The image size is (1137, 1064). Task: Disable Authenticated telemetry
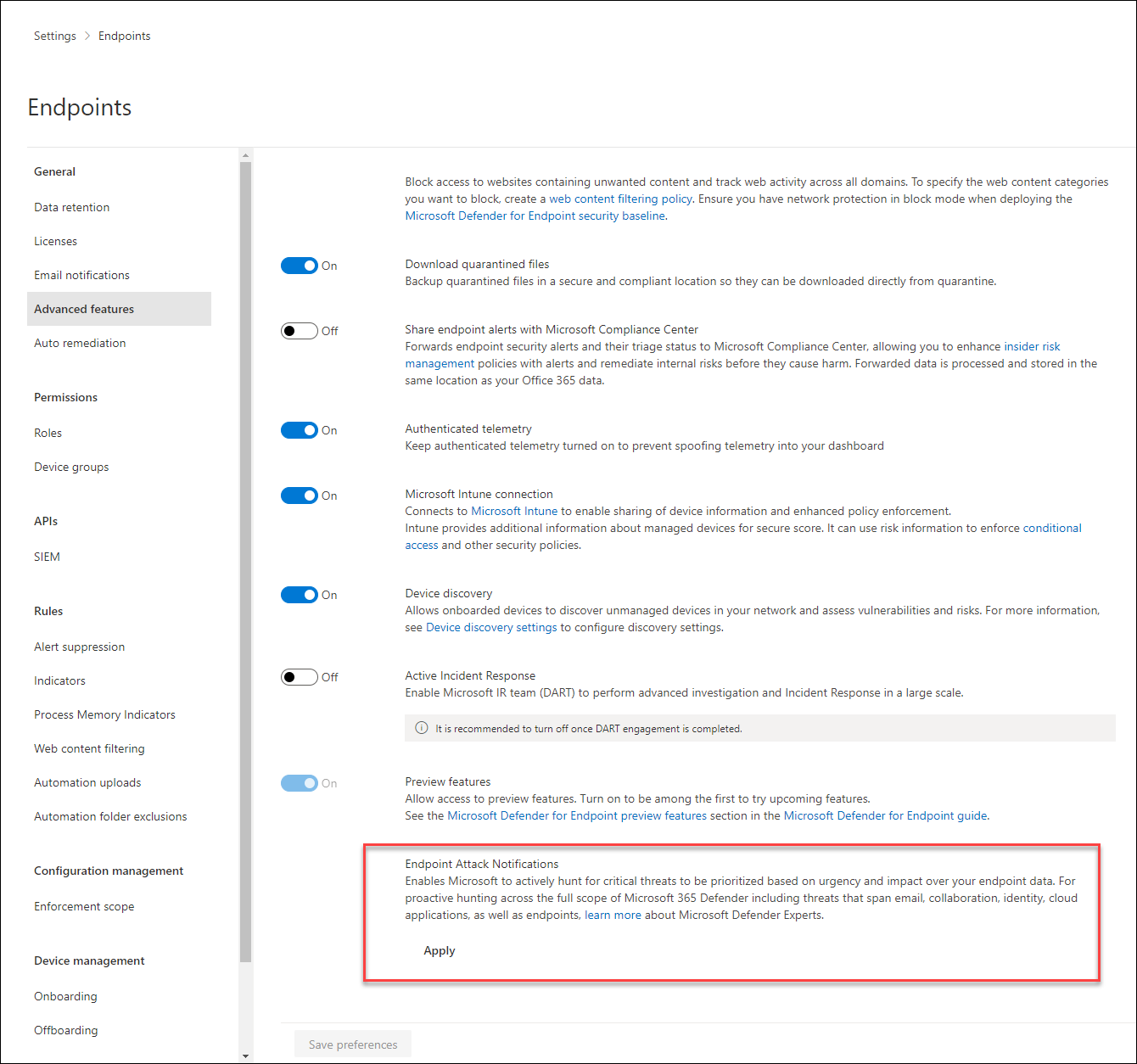[x=299, y=429]
